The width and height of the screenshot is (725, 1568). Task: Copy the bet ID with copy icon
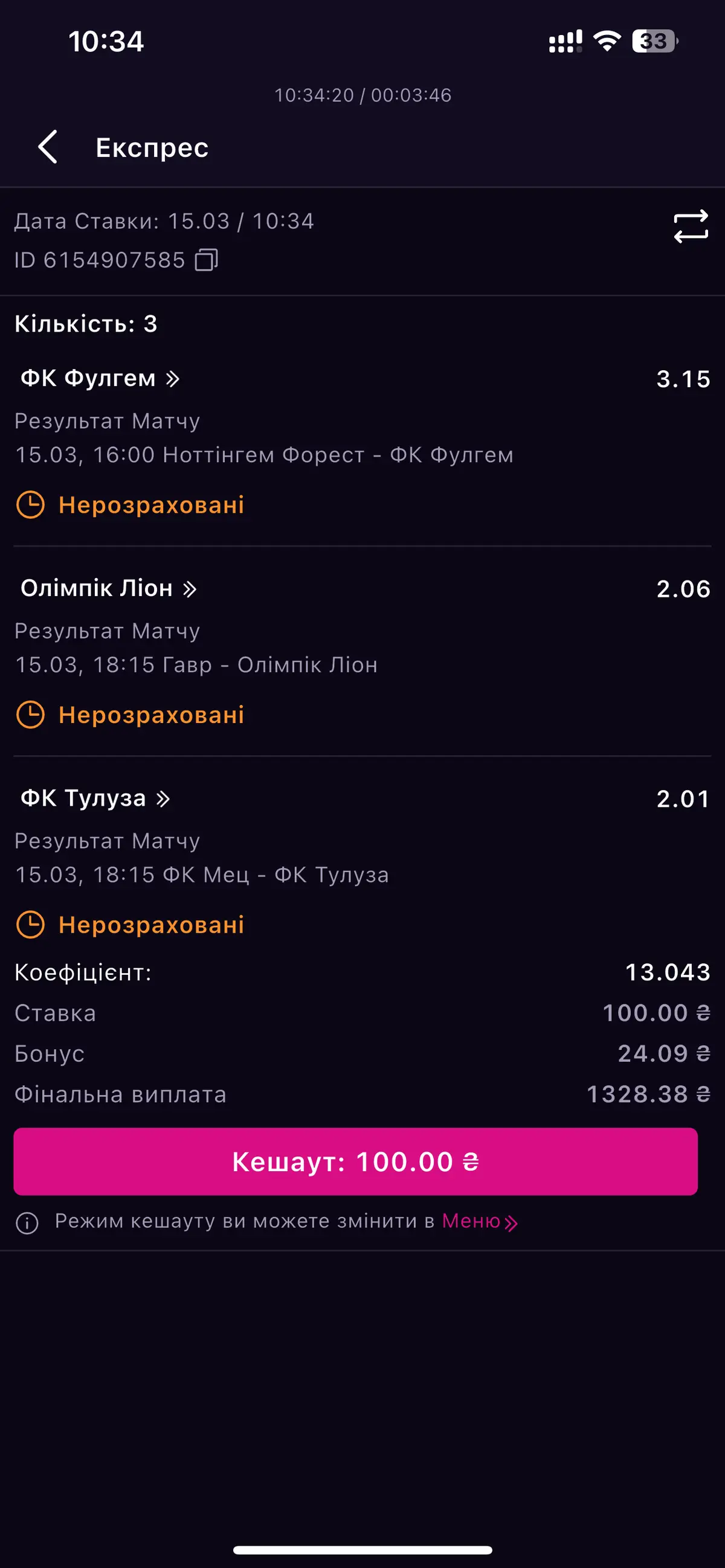pos(207,260)
